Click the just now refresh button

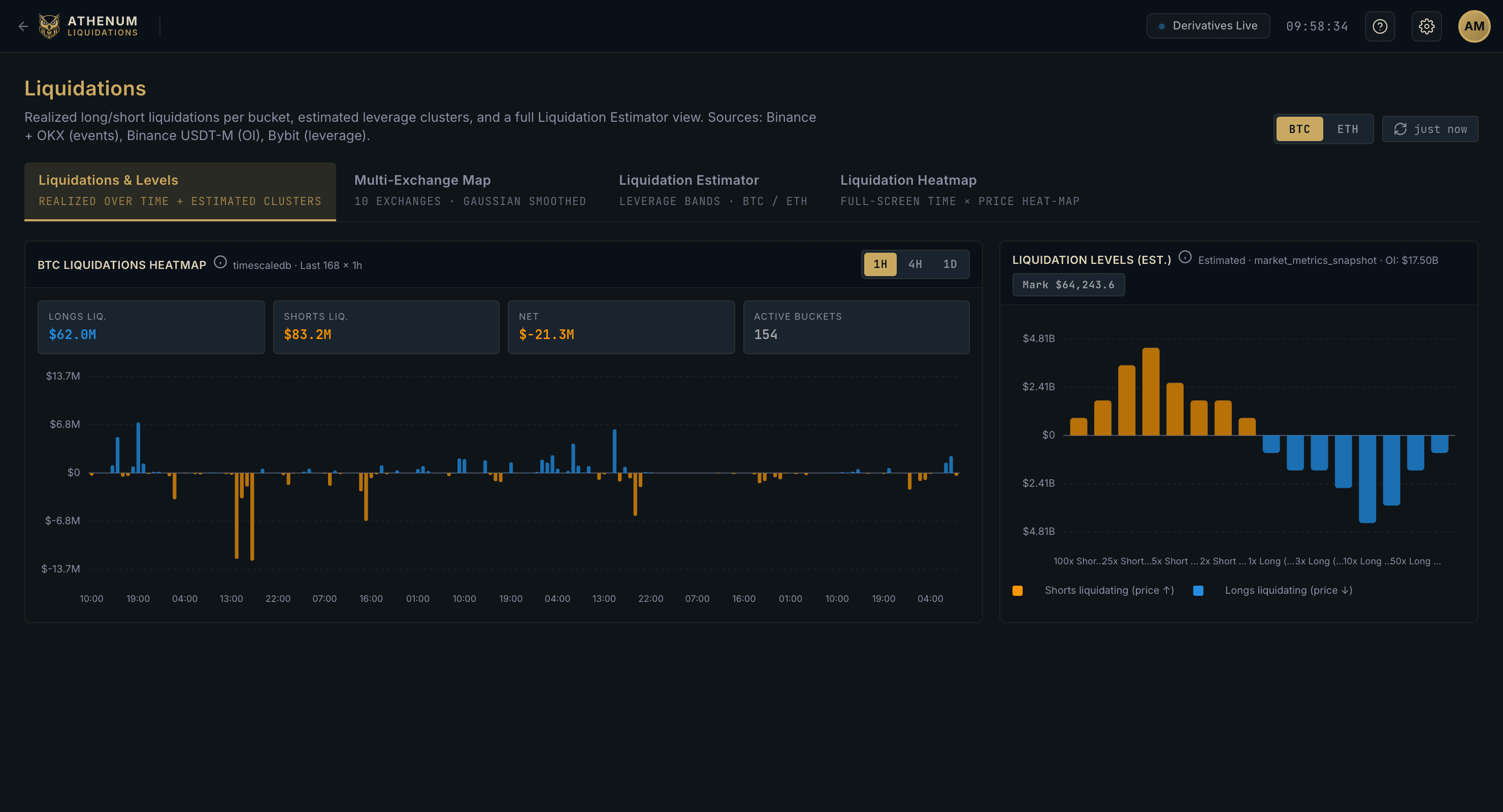(x=1429, y=129)
